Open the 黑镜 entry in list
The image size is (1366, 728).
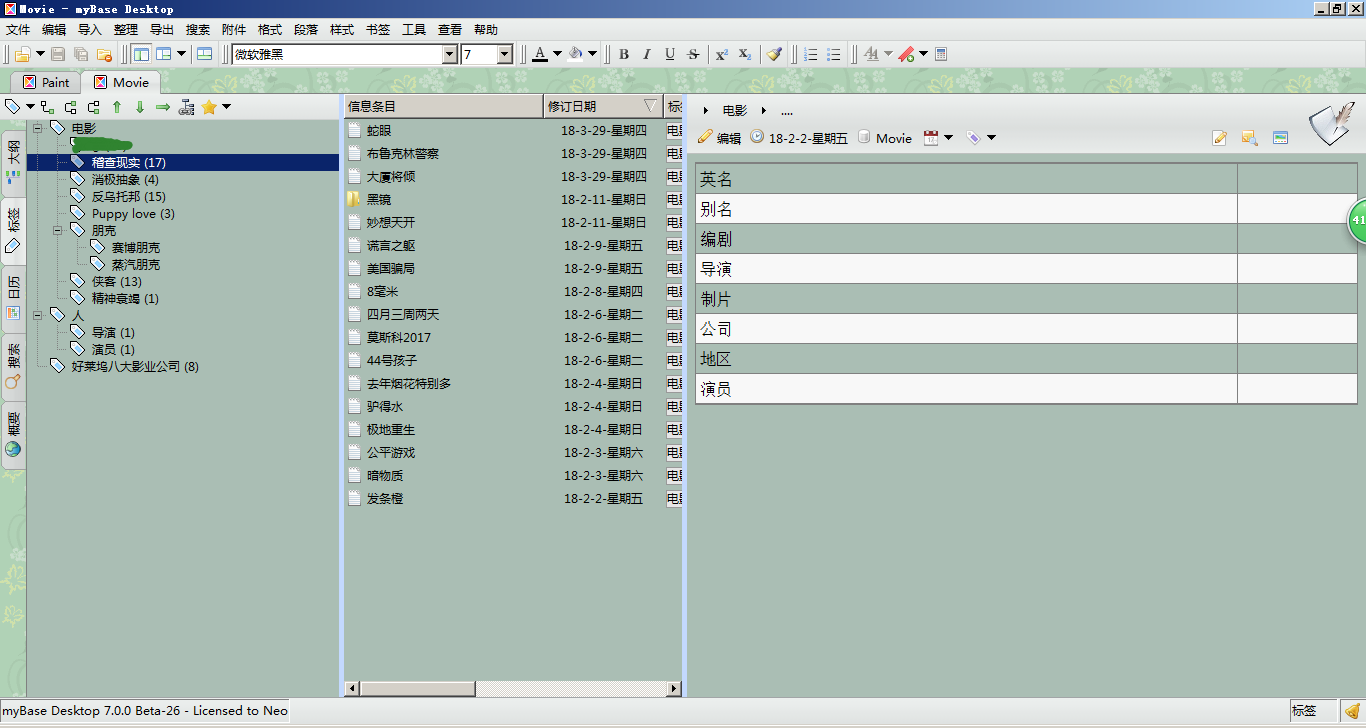(x=379, y=200)
